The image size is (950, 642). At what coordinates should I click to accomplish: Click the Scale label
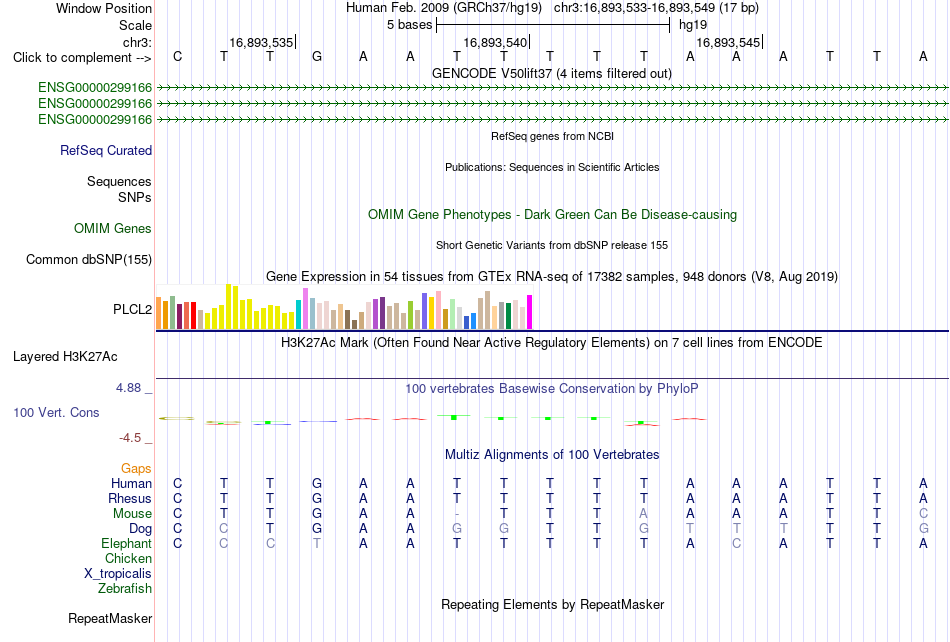click(x=136, y=25)
